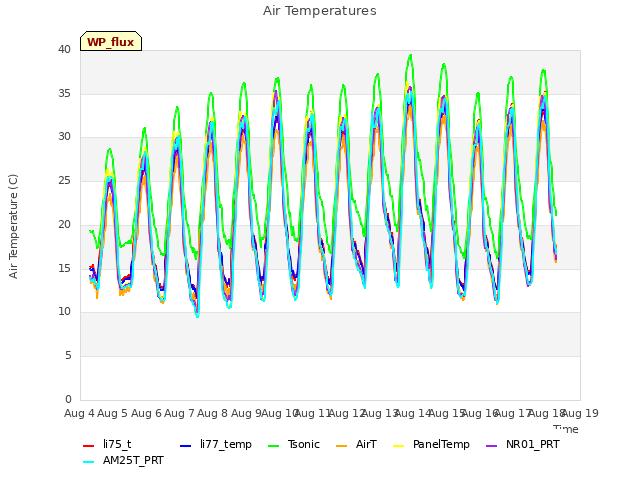
Task: Click the Aug 6 x-axis tick label
Action: click(146, 413)
